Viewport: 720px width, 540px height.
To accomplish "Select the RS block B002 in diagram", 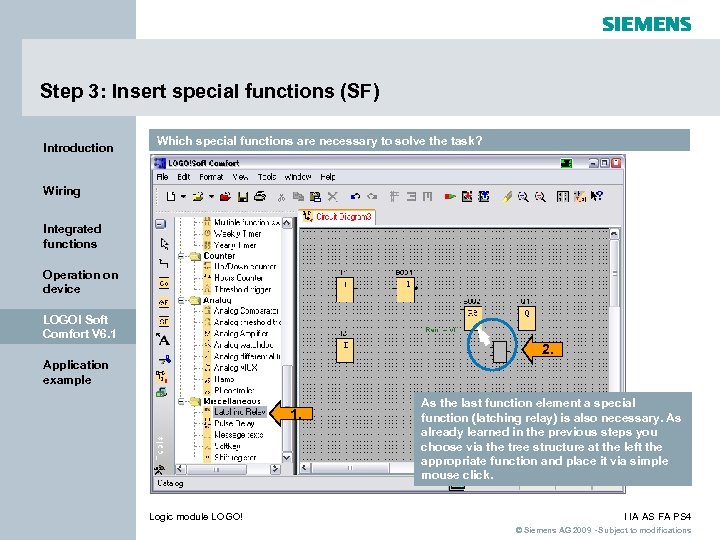I will click(x=472, y=318).
